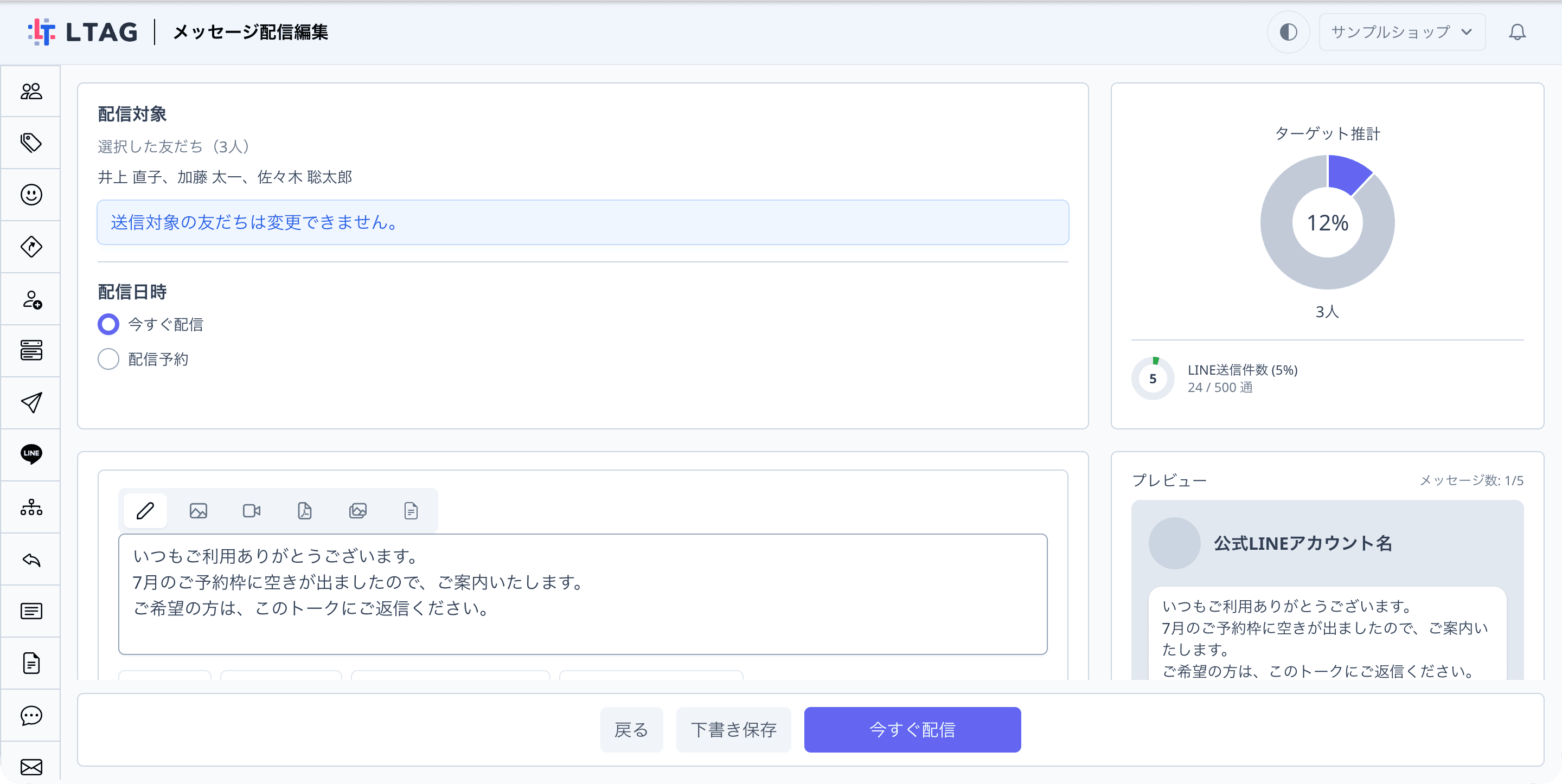Switch to the document template message tab
1562x784 pixels.
[x=411, y=511]
